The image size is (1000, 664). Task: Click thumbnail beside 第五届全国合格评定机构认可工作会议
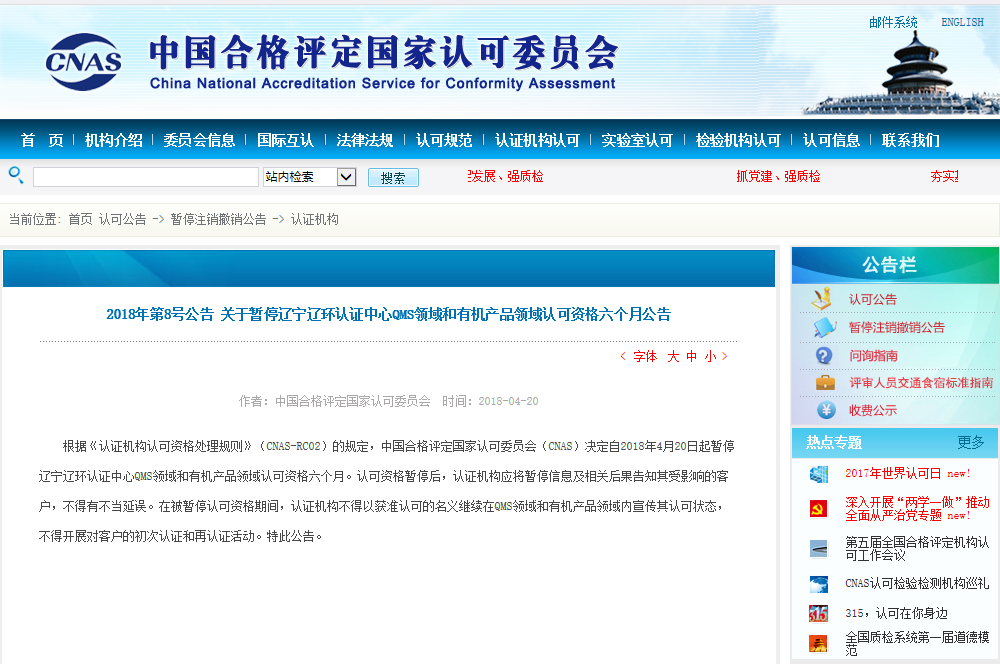(x=818, y=549)
